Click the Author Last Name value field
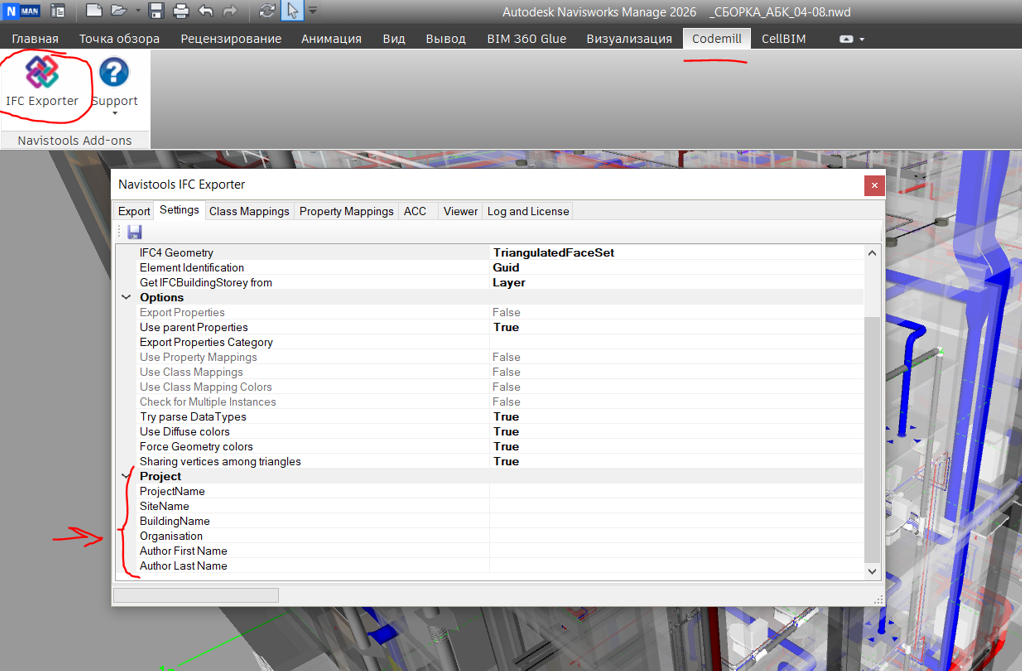 [x=677, y=566]
